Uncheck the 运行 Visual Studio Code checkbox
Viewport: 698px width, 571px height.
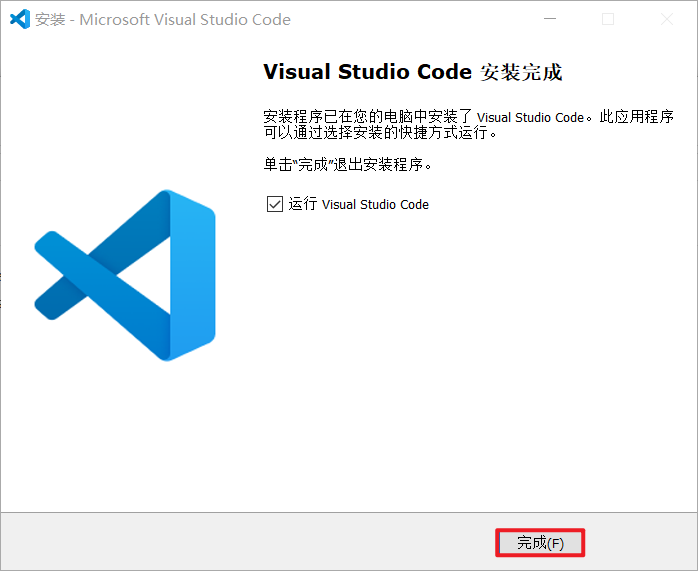[x=275, y=204]
